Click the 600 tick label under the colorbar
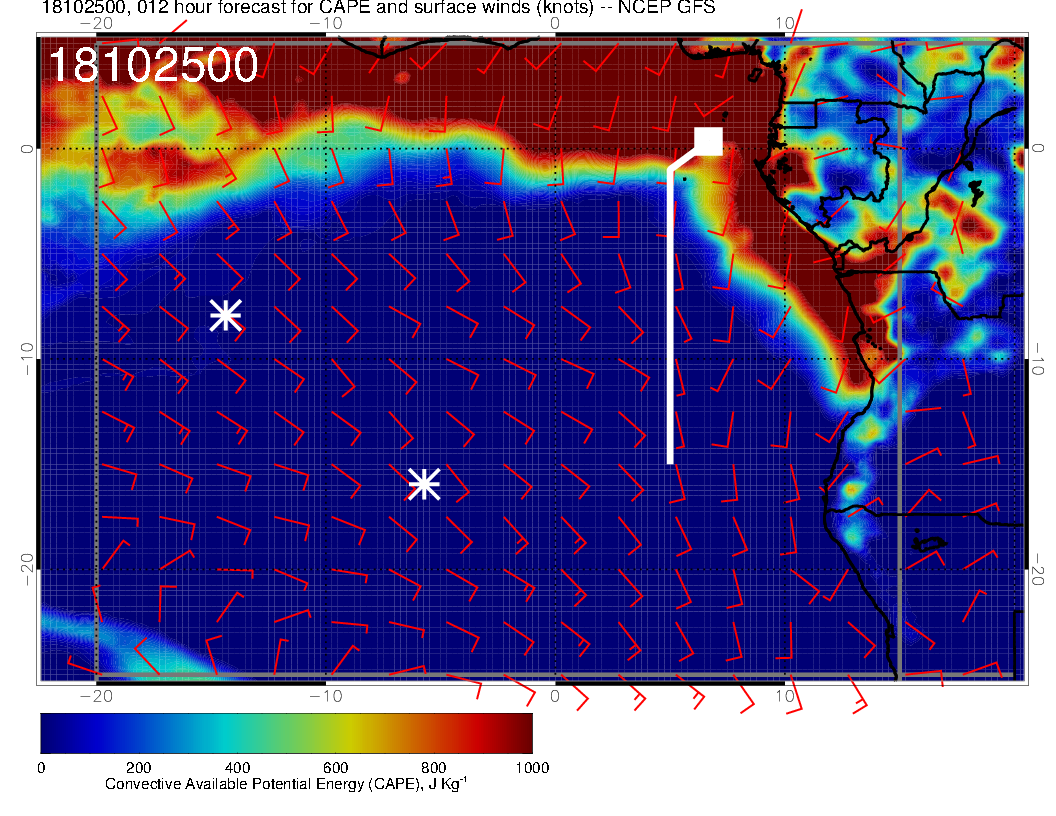The image size is (1056, 816). [335, 768]
